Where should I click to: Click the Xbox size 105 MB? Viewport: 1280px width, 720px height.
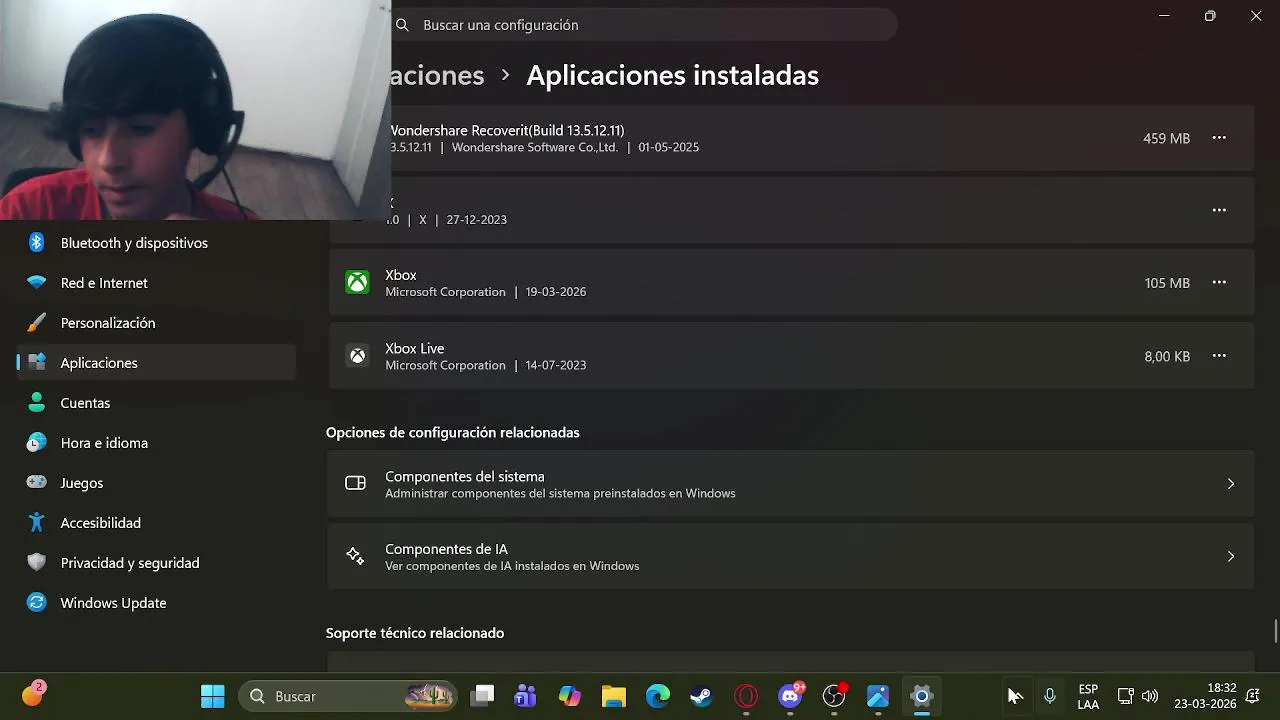pos(1167,283)
